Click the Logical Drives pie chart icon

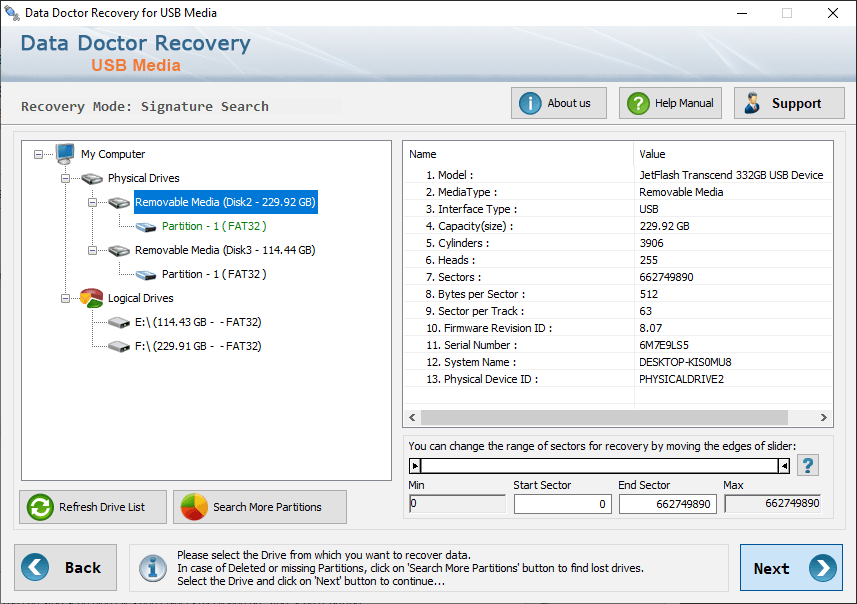tap(91, 298)
